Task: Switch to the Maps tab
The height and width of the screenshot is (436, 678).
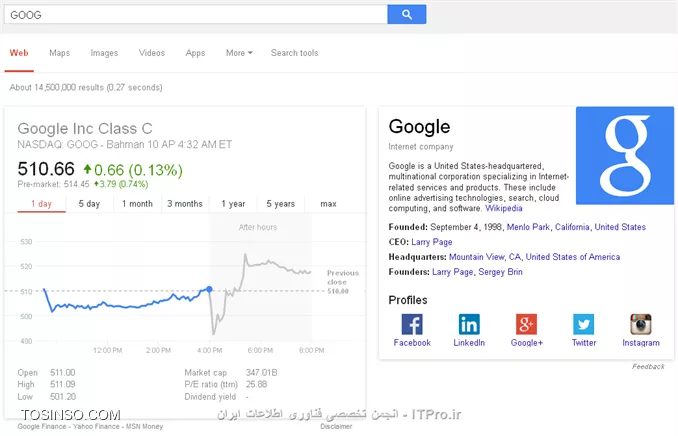Action: point(60,53)
